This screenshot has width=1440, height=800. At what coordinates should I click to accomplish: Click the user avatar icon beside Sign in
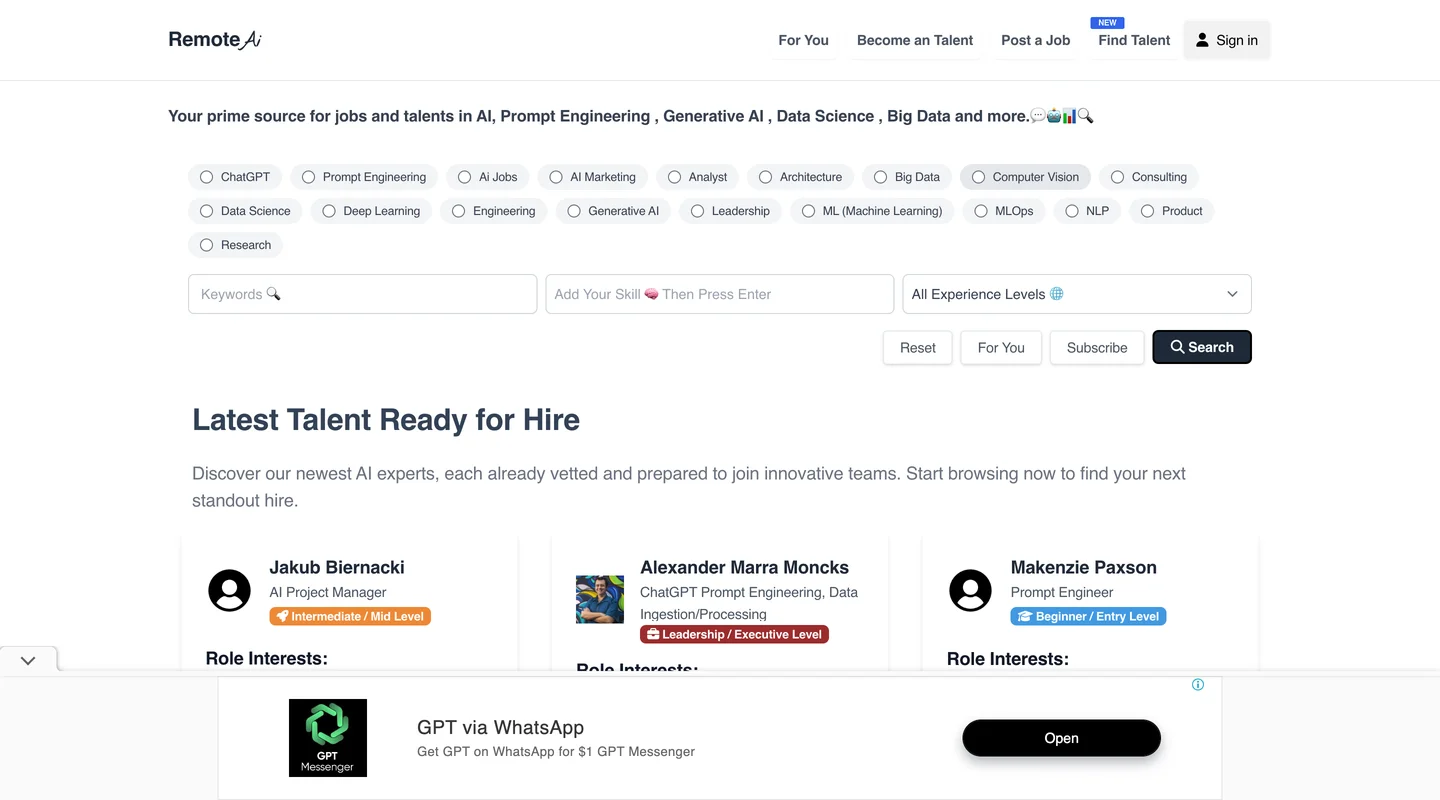1203,40
